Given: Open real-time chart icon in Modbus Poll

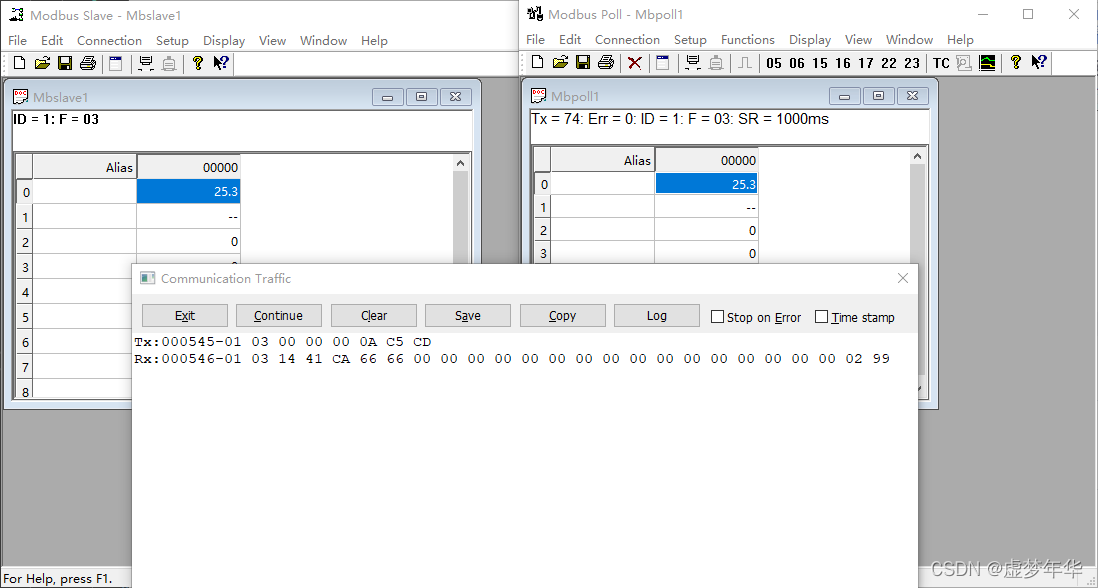Looking at the screenshot, I should coord(987,63).
